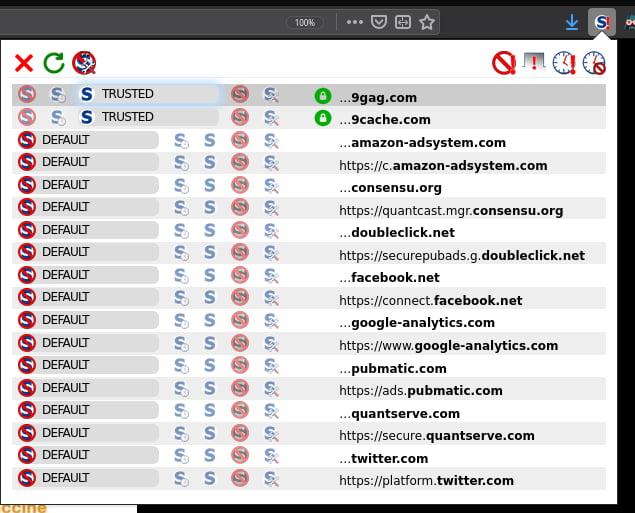
Task: Reset the 100% zoom level indicator
Action: coord(305,23)
